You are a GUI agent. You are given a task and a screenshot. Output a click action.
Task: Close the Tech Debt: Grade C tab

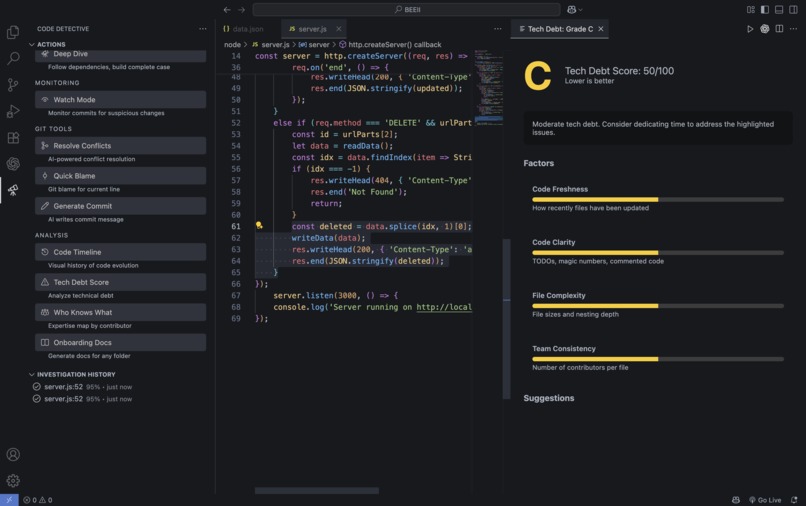(x=601, y=29)
